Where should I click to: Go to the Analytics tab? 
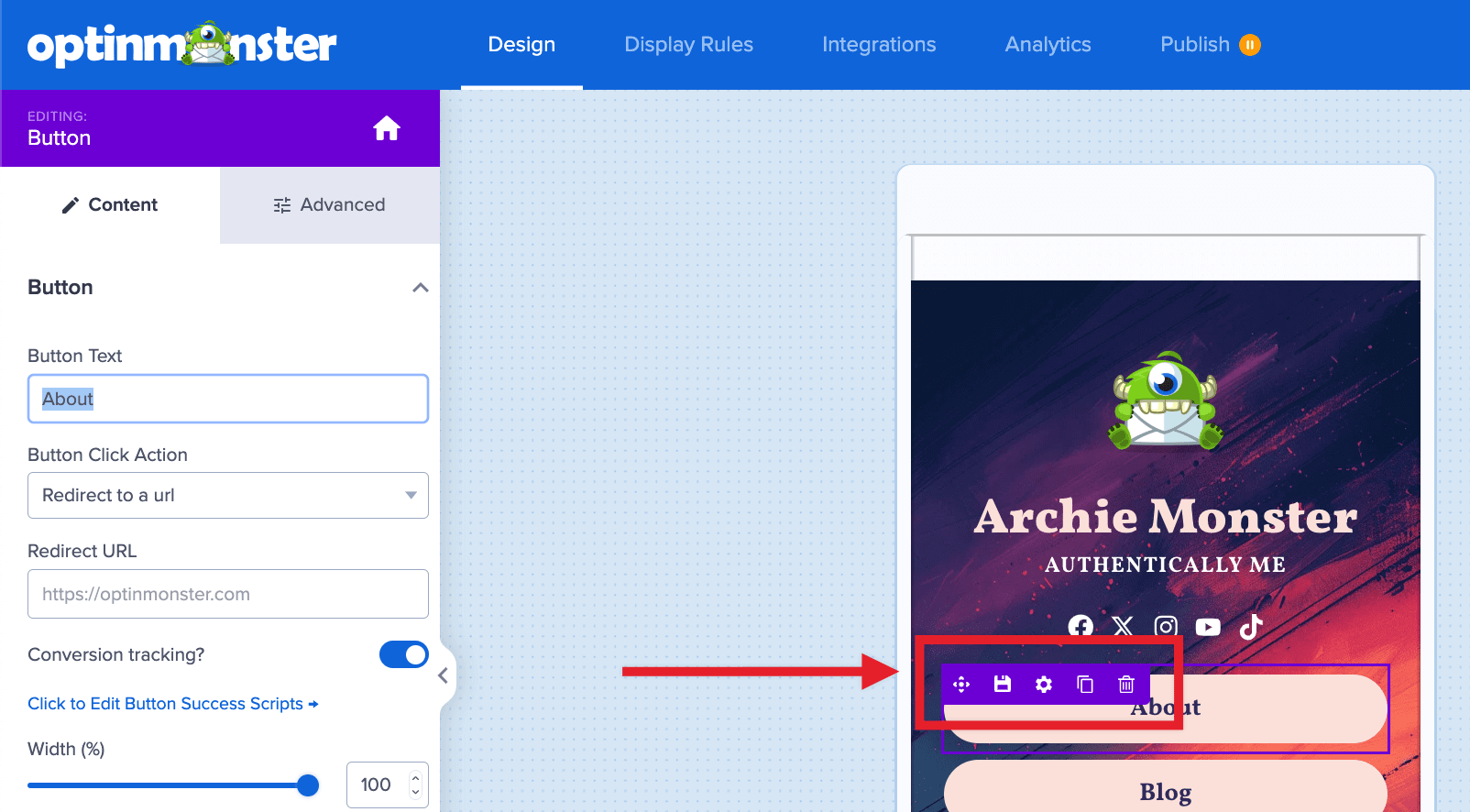(1048, 44)
